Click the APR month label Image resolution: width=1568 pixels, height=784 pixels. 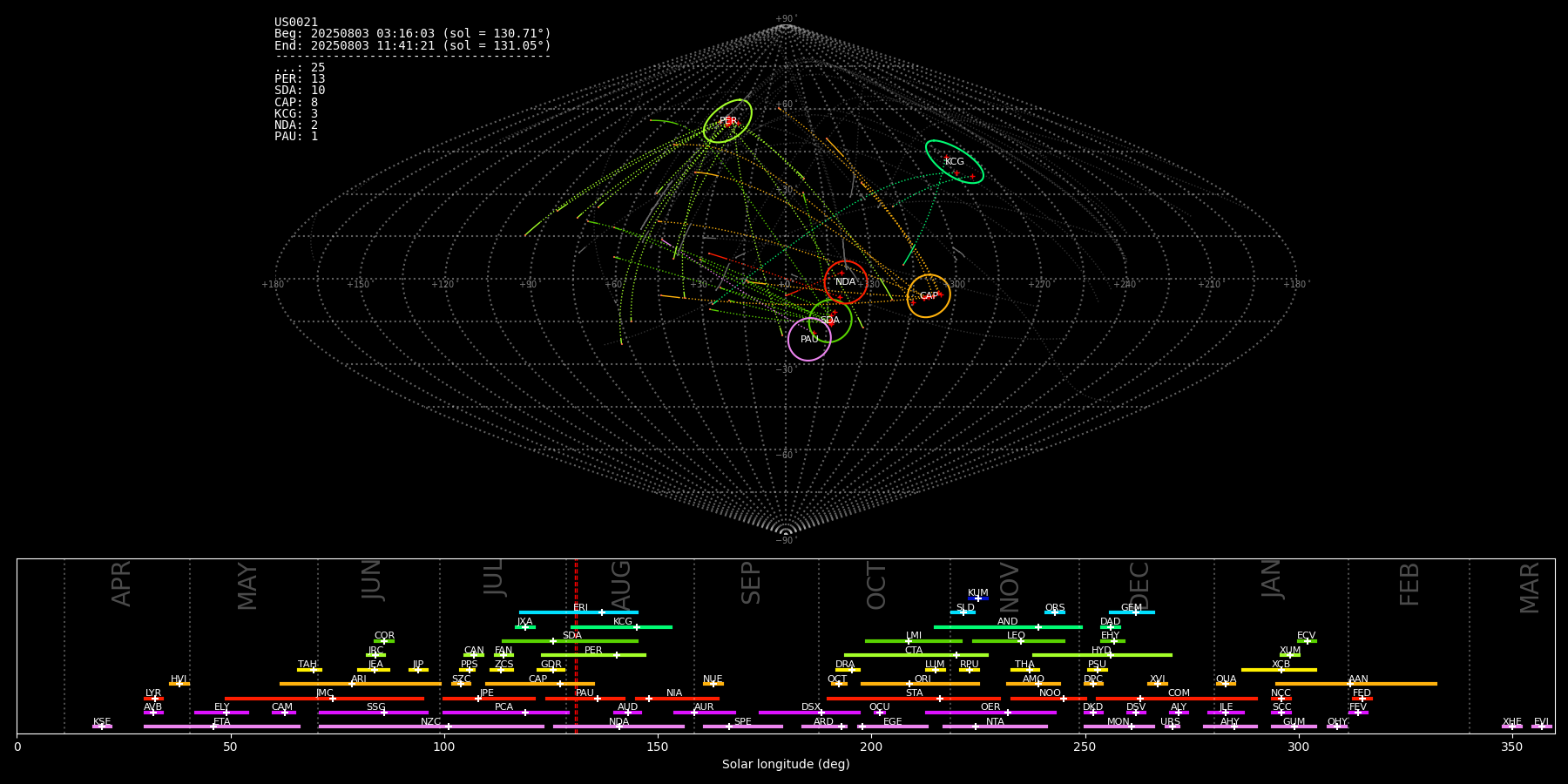121,583
